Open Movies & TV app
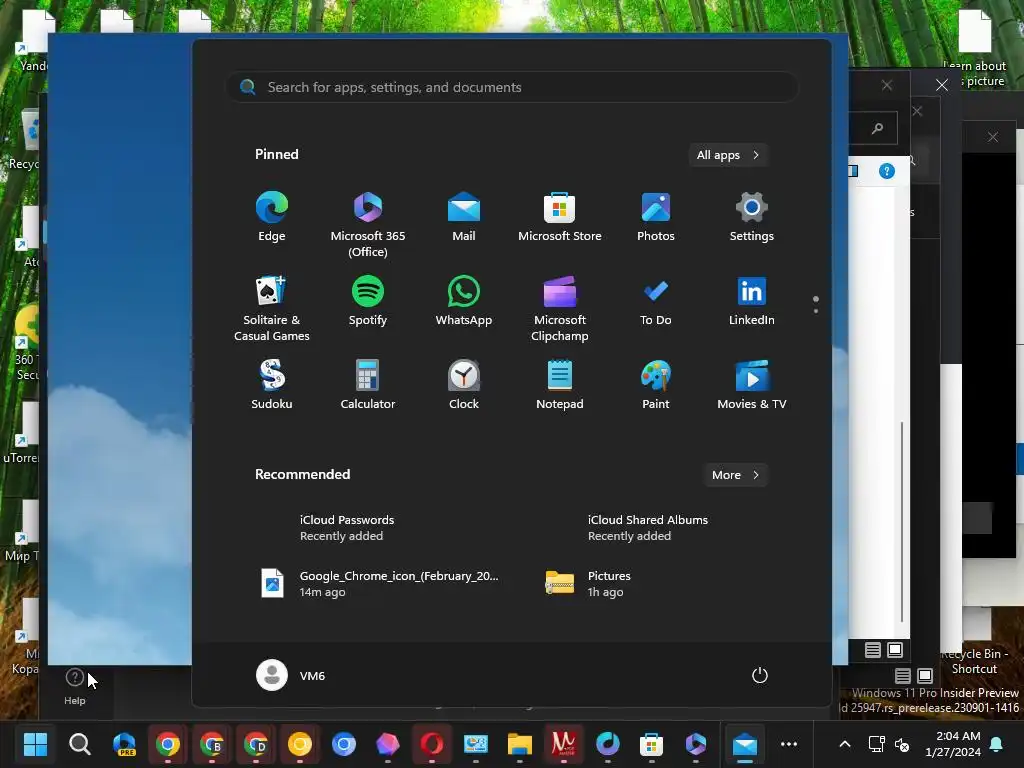The height and width of the screenshot is (768, 1024). click(x=752, y=385)
